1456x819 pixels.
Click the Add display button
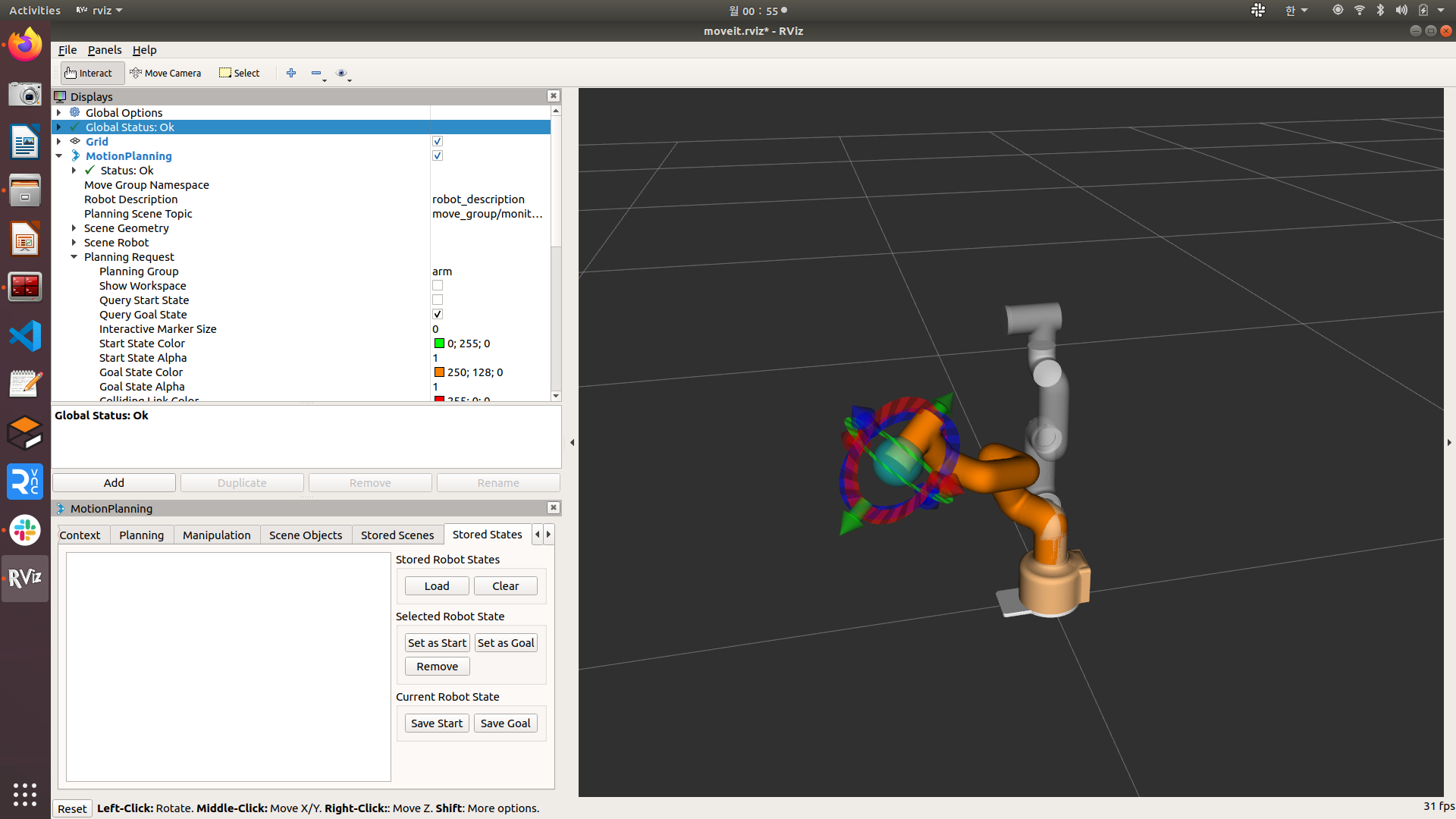[x=114, y=482]
